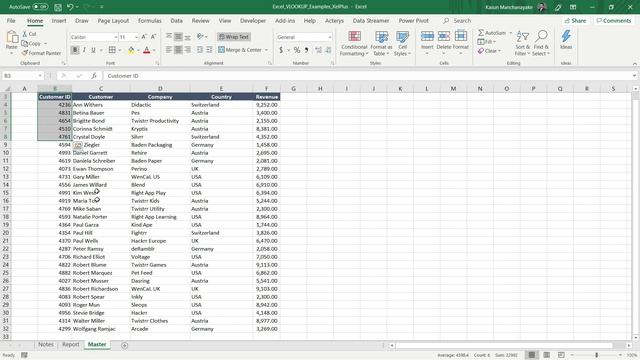This screenshot has height=360, width=640.
Task: Expand the Borders dropdown arrow
Action: [x=120, y=50]
